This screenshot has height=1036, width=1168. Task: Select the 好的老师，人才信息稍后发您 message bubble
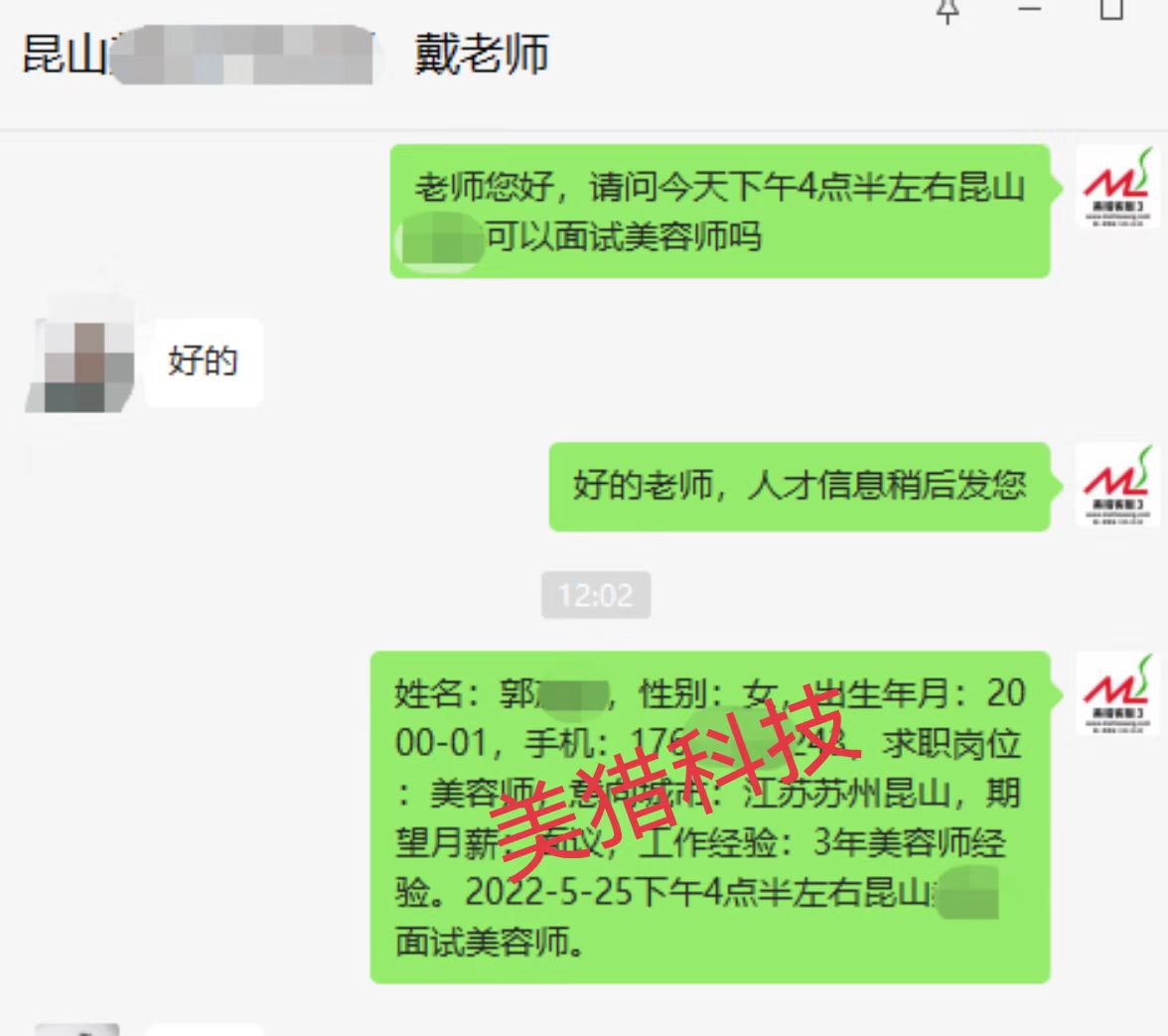point(800,487)
